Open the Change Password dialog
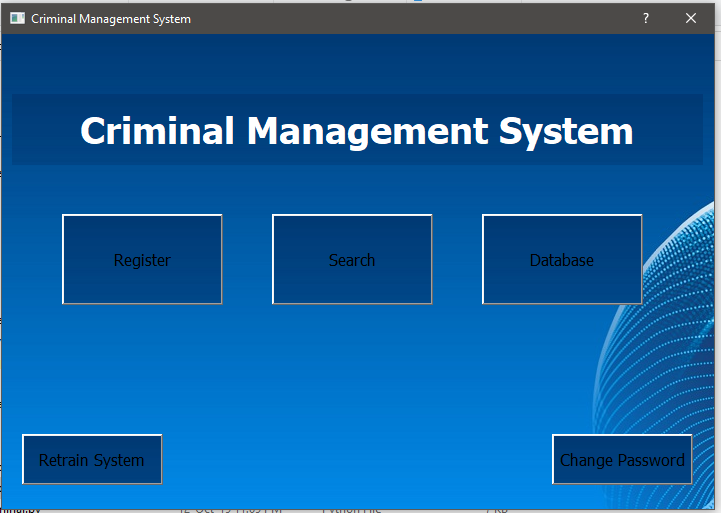Image resolution: width=721 pixels, height=513 pixels. click(622, 459)
